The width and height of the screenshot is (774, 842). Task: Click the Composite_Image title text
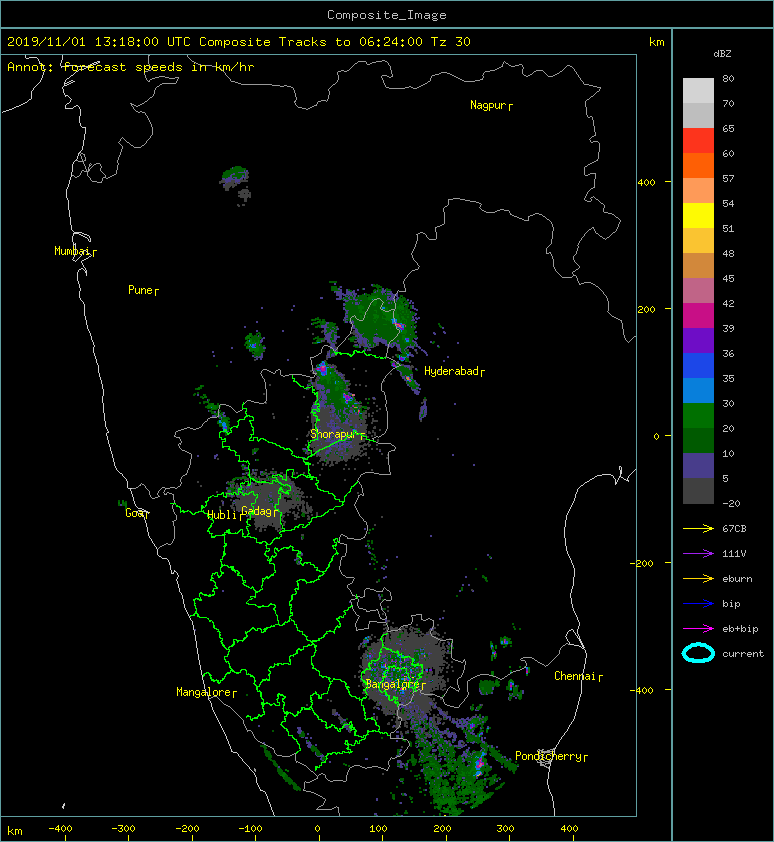tap(387, 15)
